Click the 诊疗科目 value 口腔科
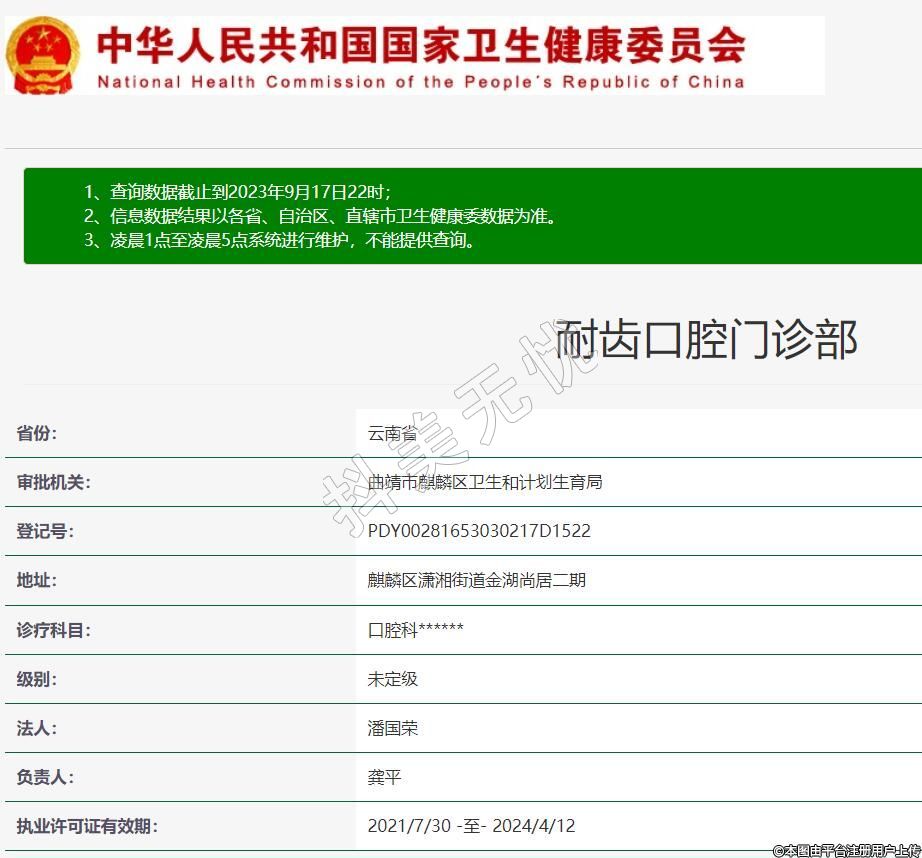The height and width of the screenshot is (858, 922). click(415, 630)
